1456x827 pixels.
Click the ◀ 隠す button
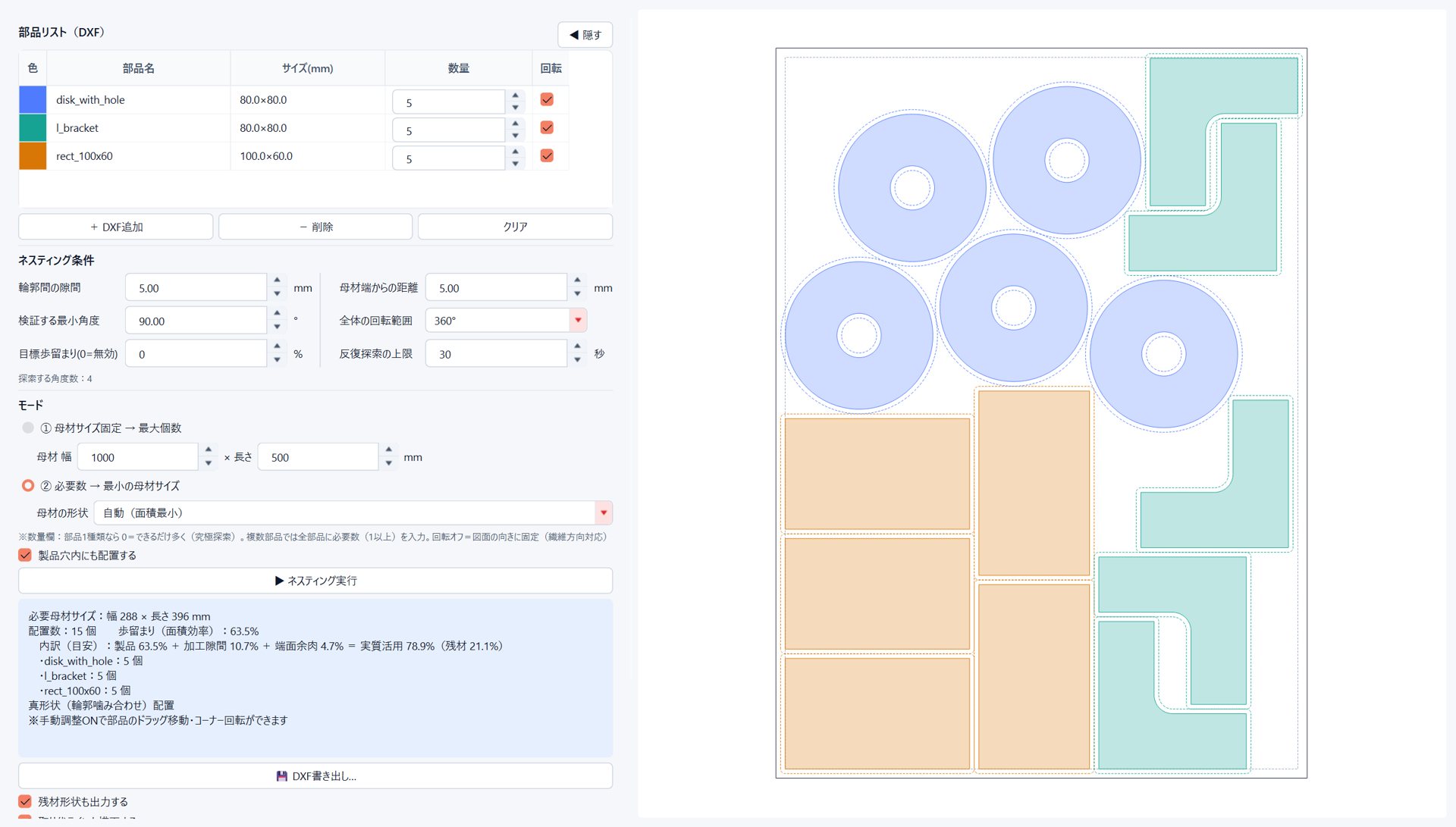585,35
